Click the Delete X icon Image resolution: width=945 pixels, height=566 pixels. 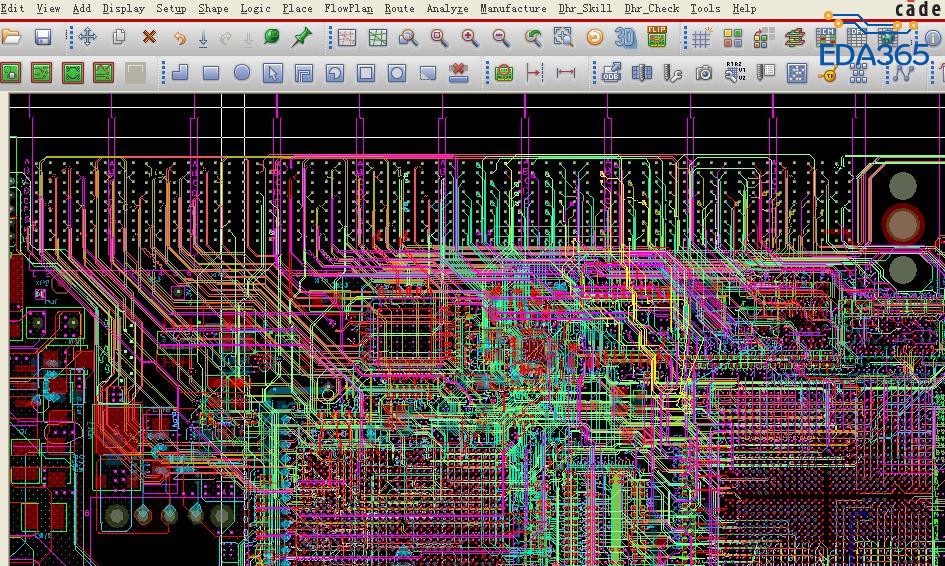149,37
